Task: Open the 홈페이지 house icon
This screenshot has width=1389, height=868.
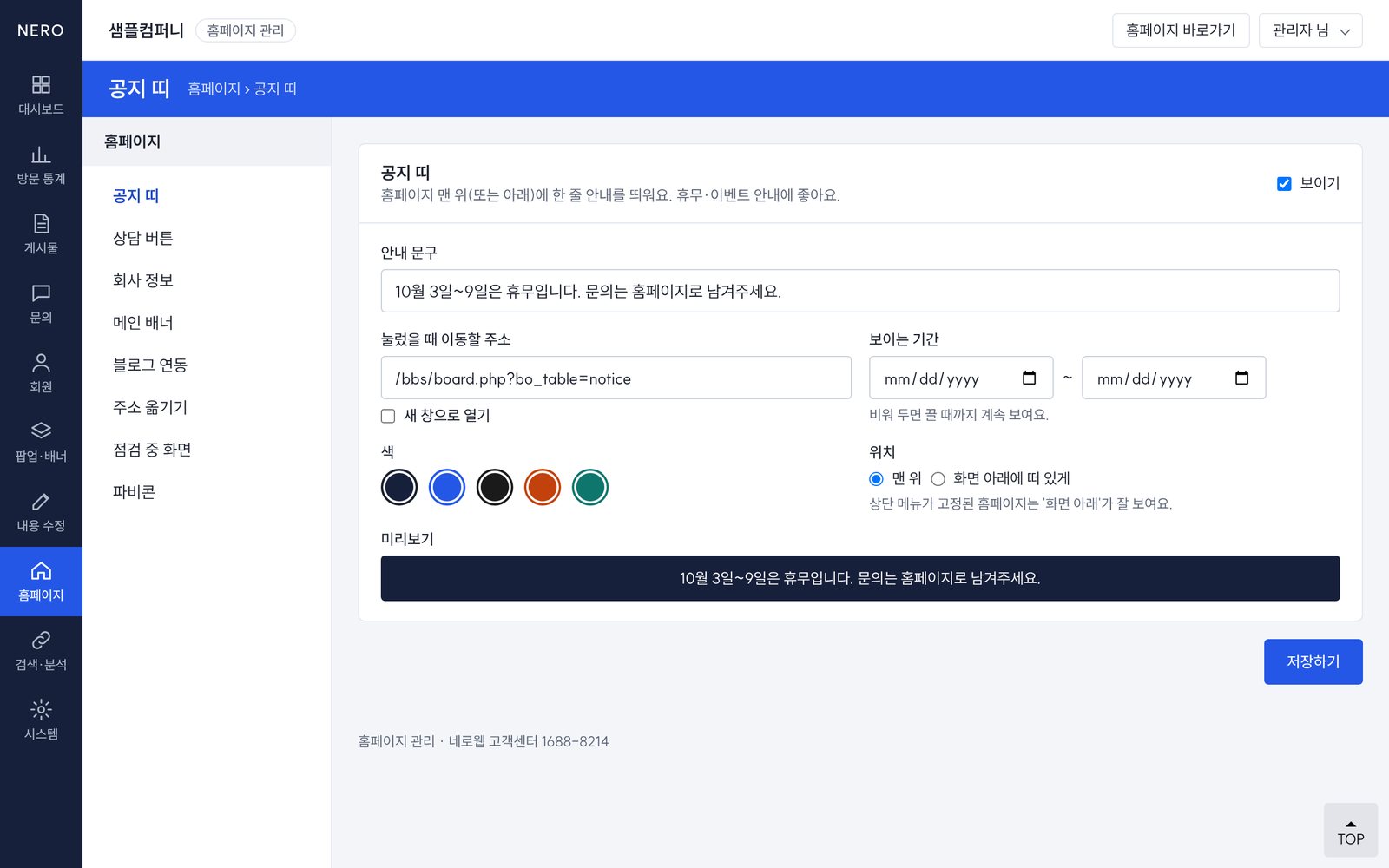Action: [x=41, y=570]
